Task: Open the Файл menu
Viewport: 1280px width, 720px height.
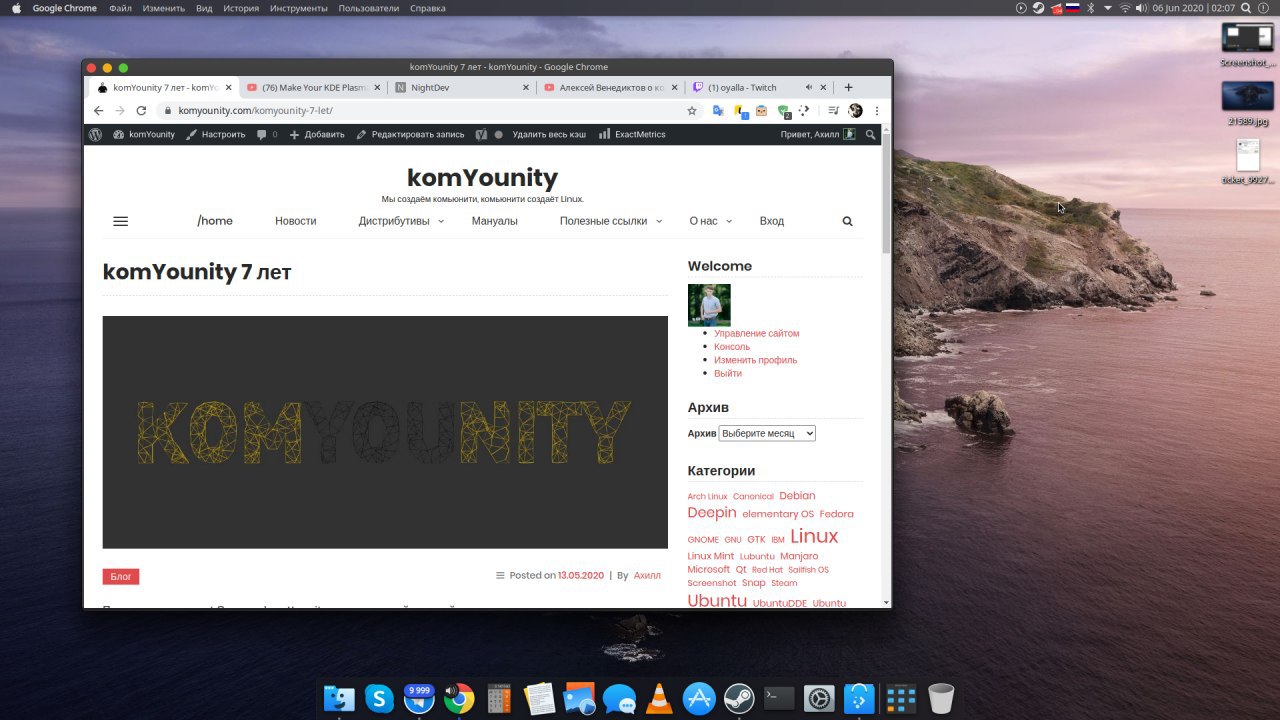Action: 120,8
